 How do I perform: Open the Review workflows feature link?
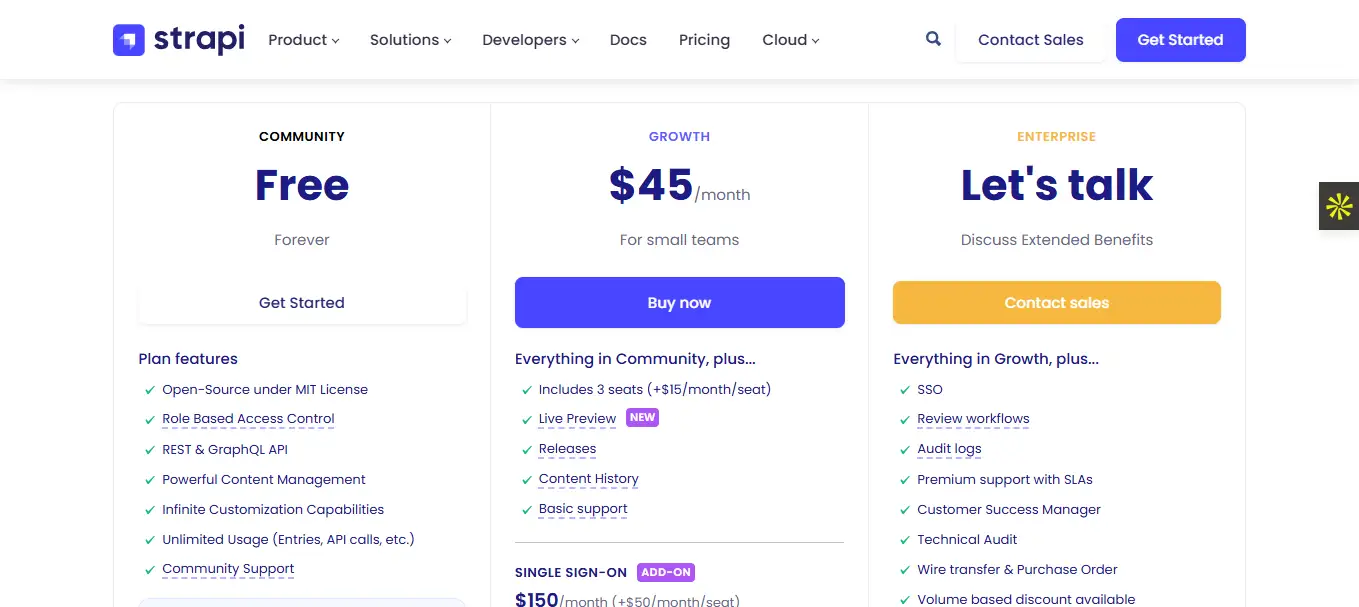coord(973,419)
